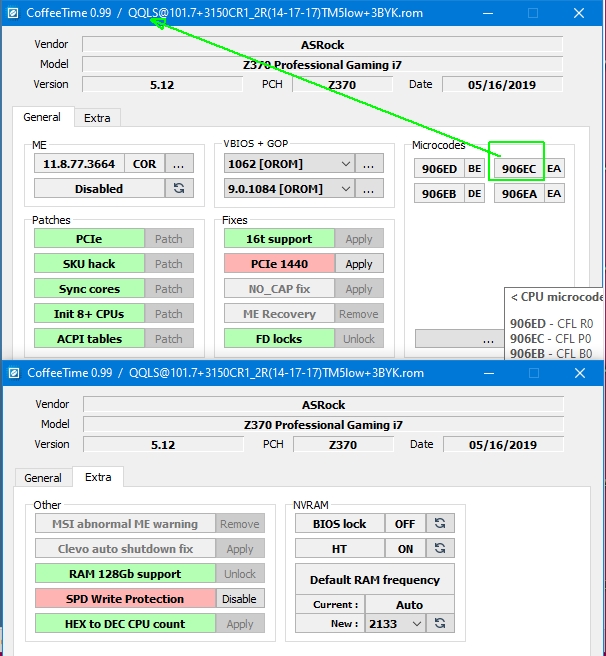Screen dimensions: 606x656
Task: Click the ME Disabled status field
Action: pyautogui.click(x=99, y=188)
